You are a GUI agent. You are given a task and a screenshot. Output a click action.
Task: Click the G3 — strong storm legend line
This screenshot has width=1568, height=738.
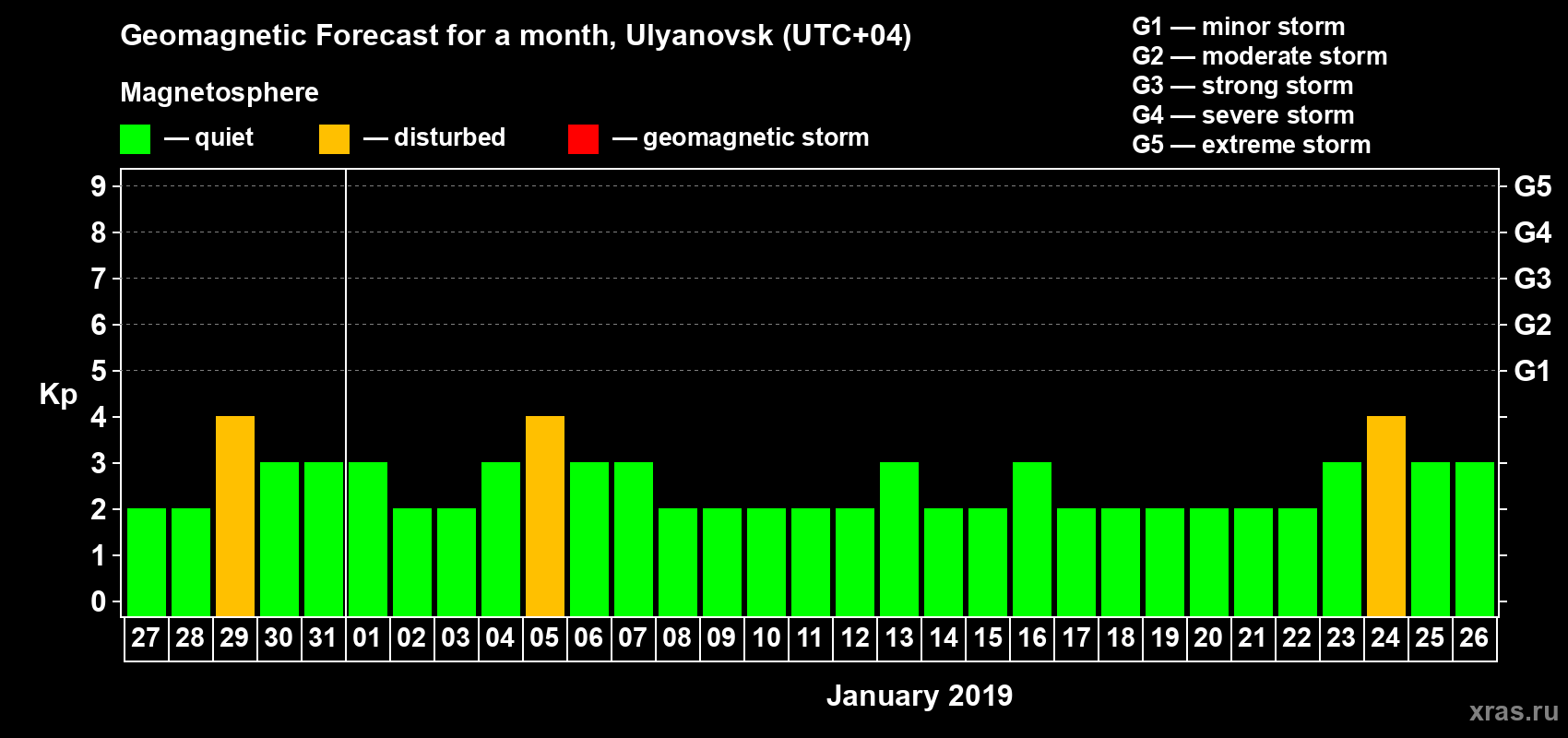[x=1243, y=86]
